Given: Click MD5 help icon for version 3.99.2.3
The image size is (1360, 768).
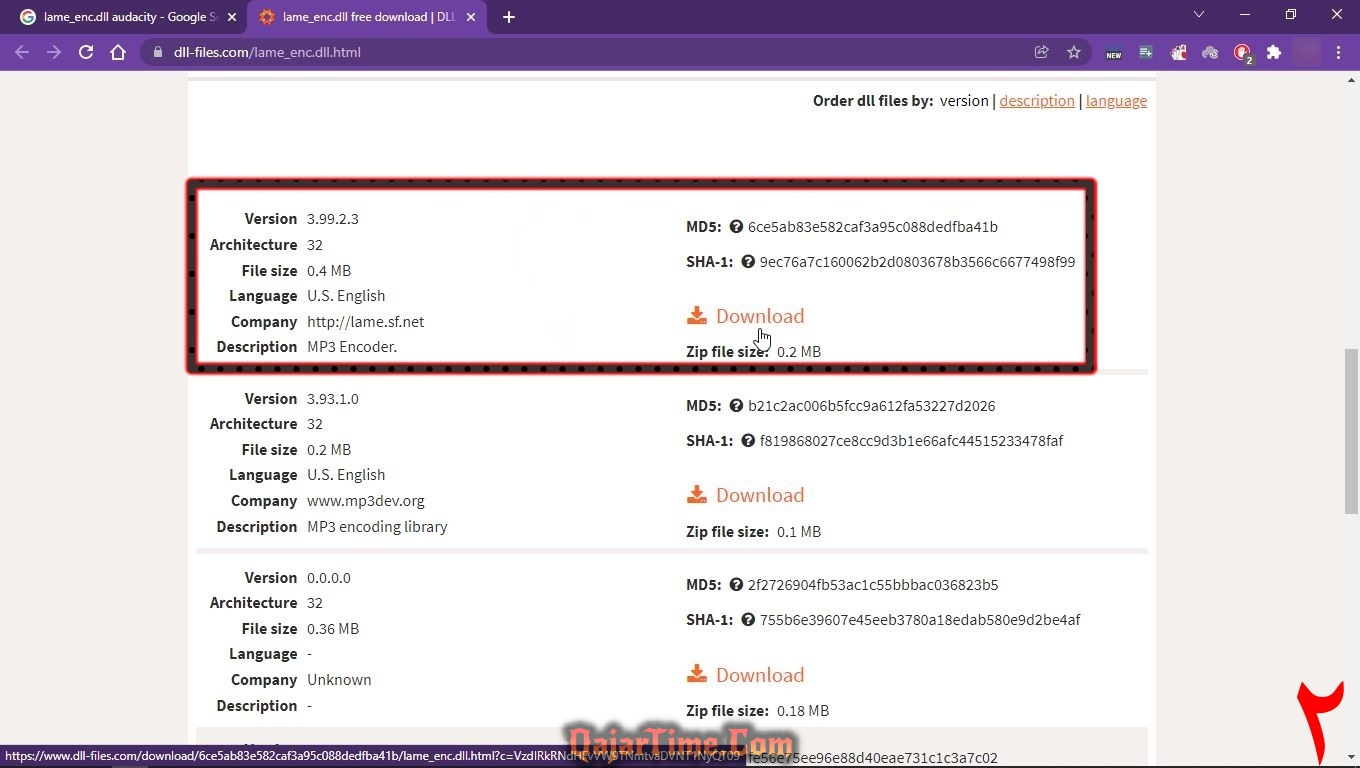Looking at the screenshot, I should point(736,227).
